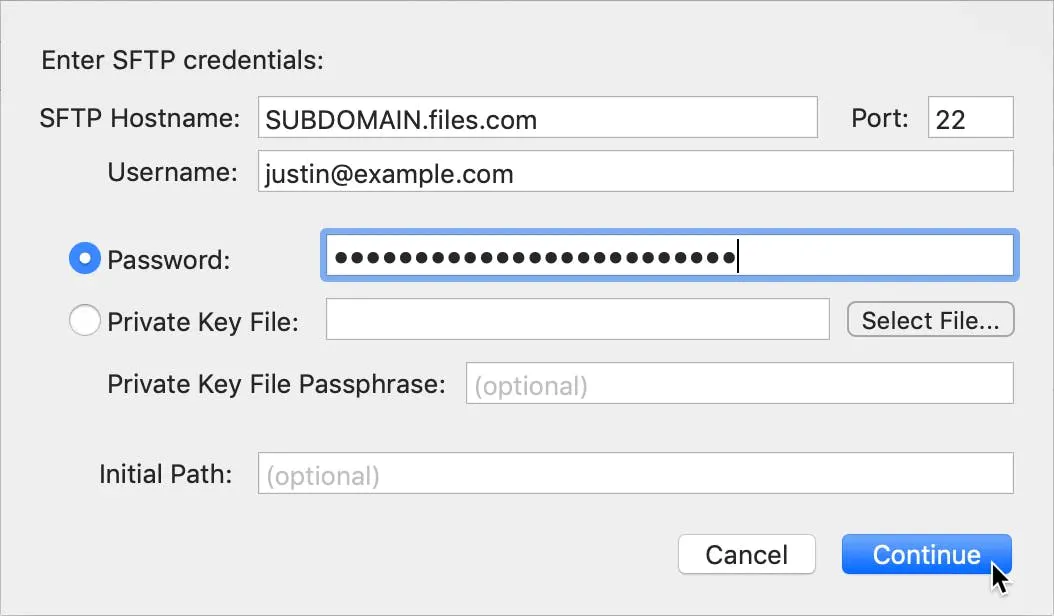Focus the Username field with justin@example.com
Screen dimensions: 1054x616
click(x=636, y=171)
